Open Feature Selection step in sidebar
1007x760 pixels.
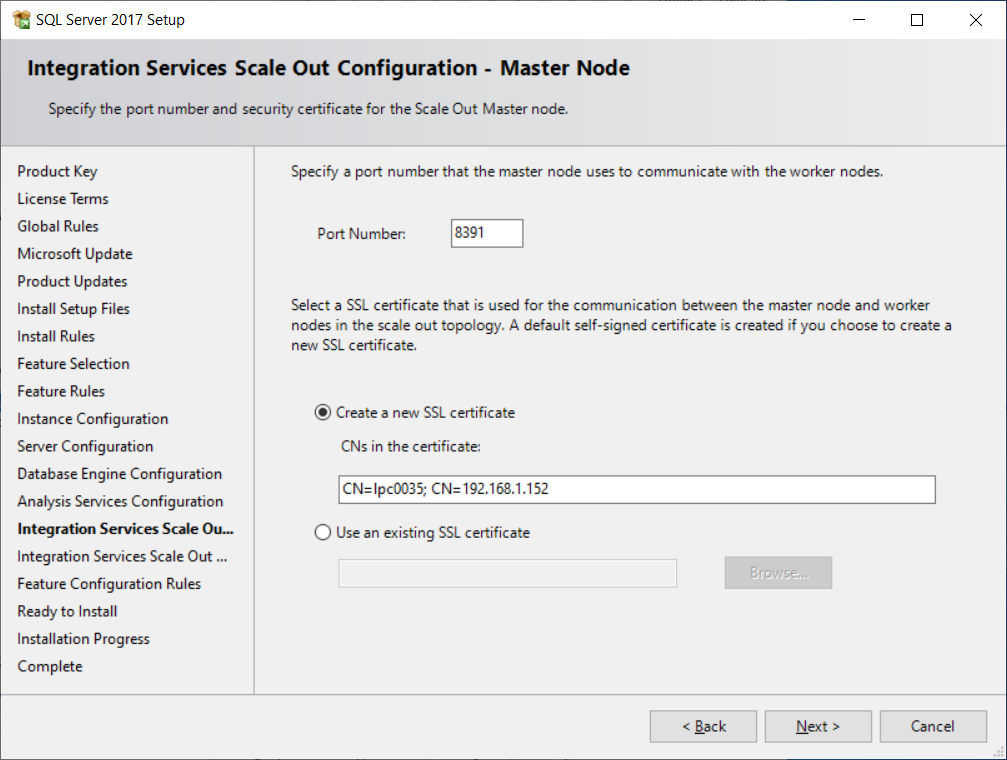[73, 364]
